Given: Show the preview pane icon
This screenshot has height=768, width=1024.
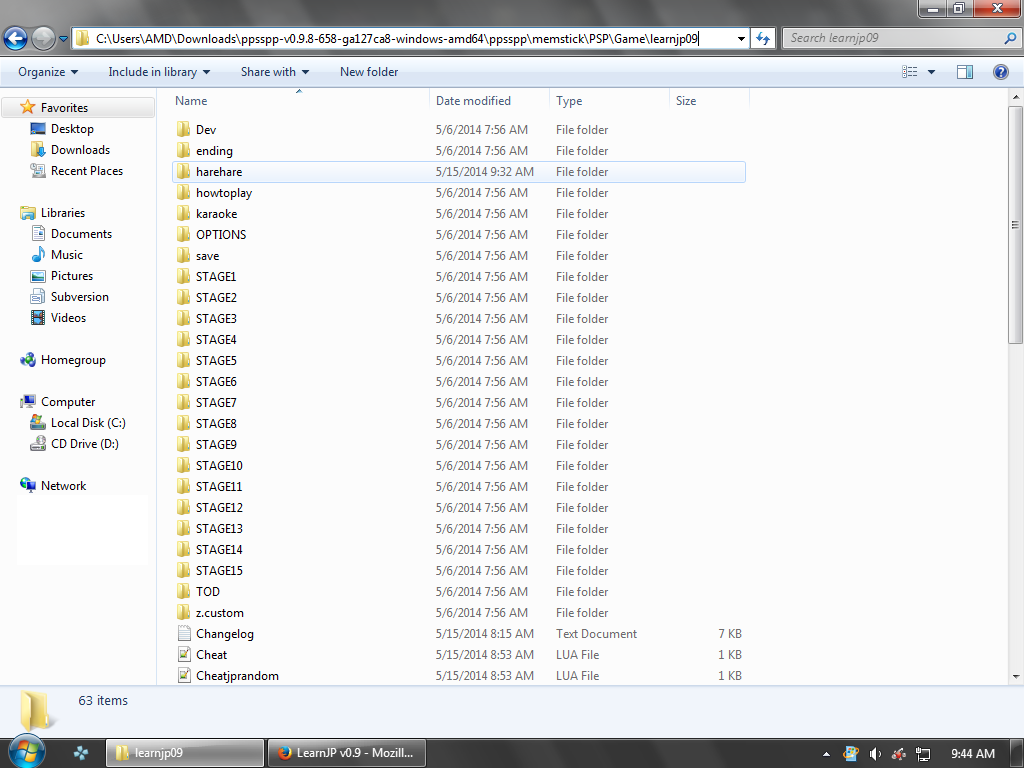Looking at the screenshot, I should coord(965,72).
